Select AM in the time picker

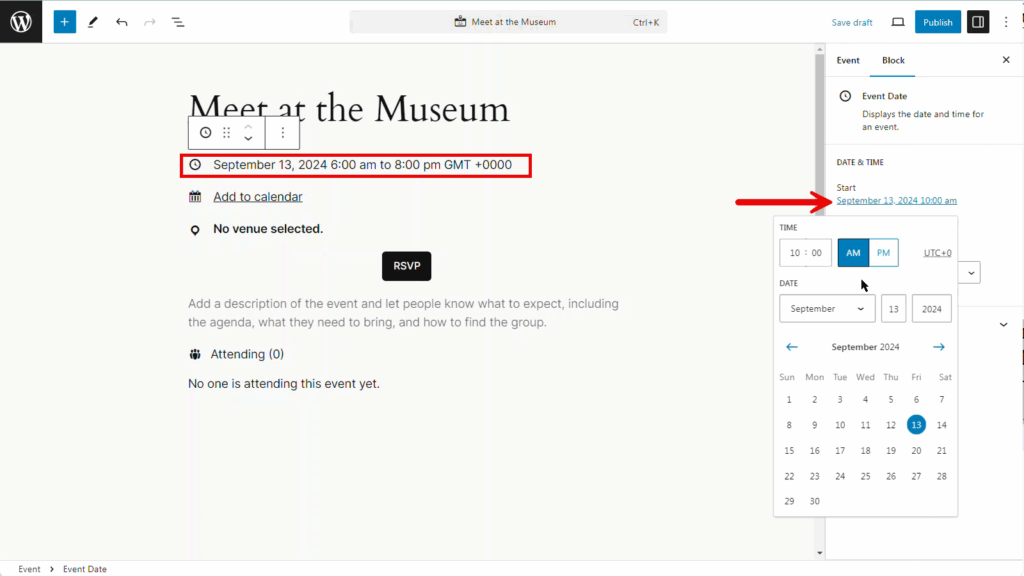tap(853, 253)
